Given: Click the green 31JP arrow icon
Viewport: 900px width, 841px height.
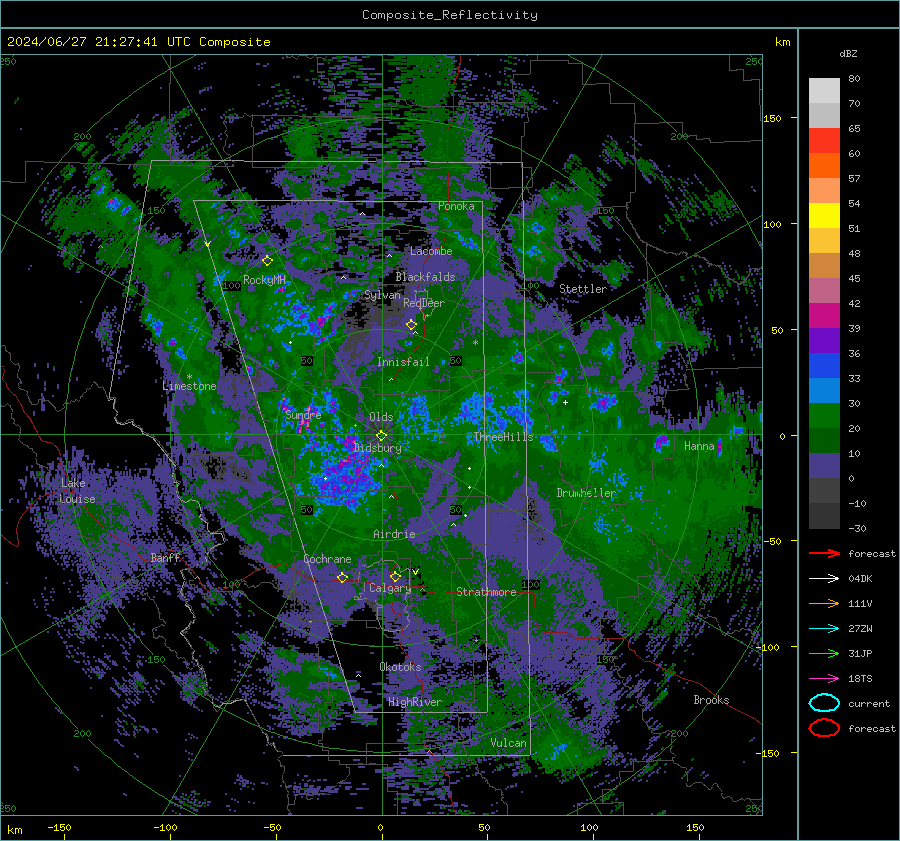Looking at the screenshot, I should (824, 653).
